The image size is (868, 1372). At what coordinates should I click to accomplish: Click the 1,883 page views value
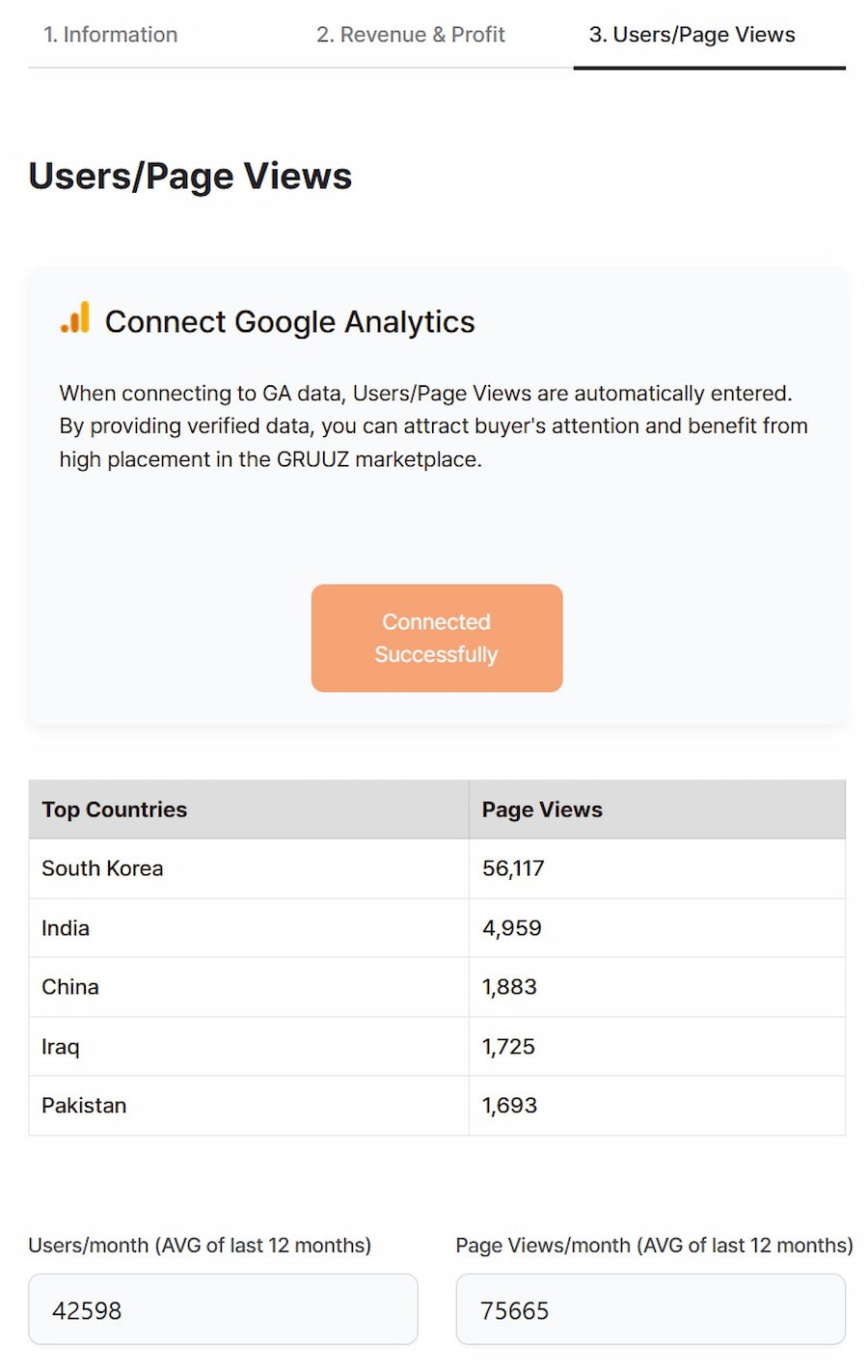click(x=509, y=987)
